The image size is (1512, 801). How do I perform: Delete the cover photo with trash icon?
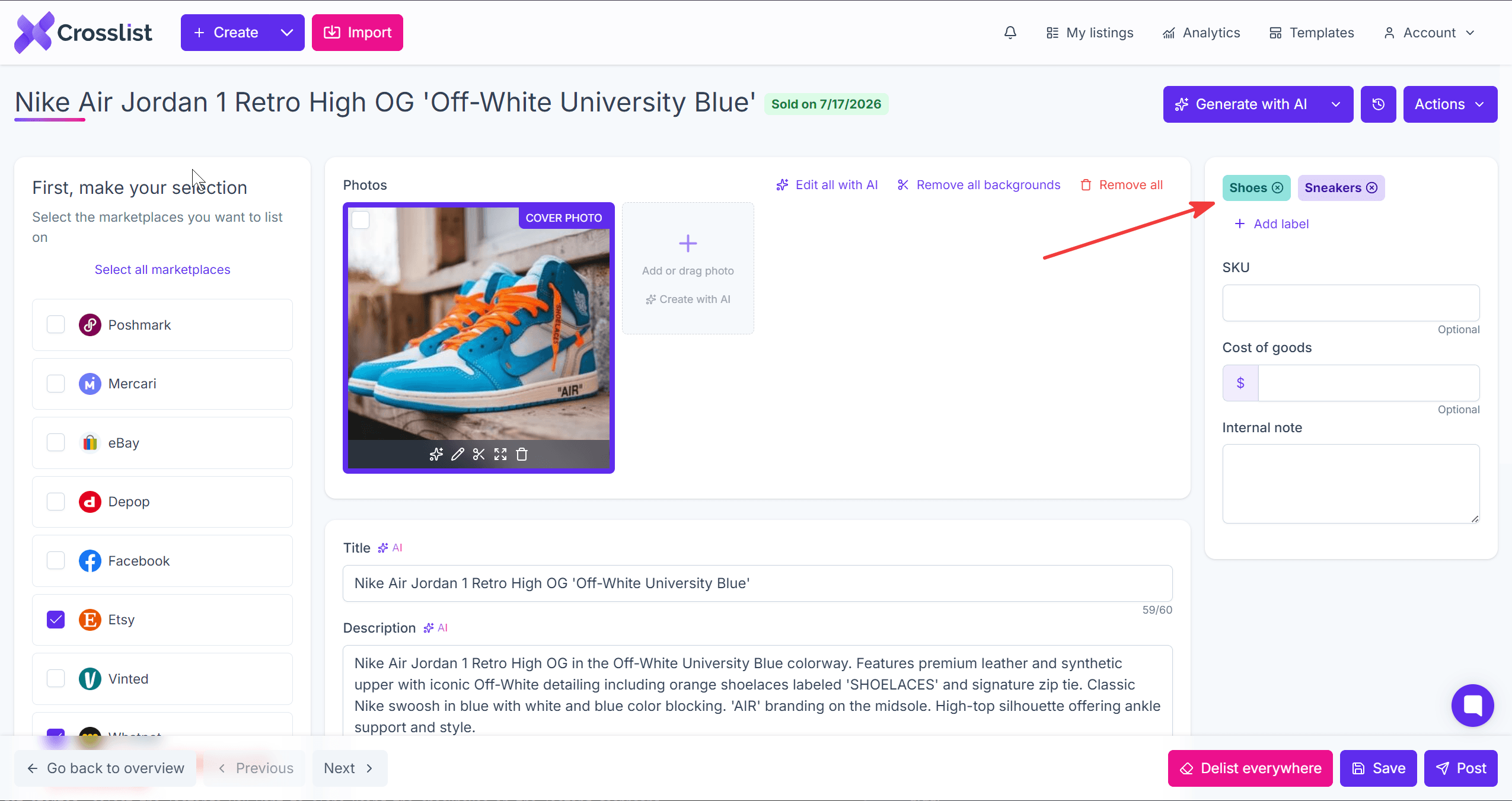point(522,455)
